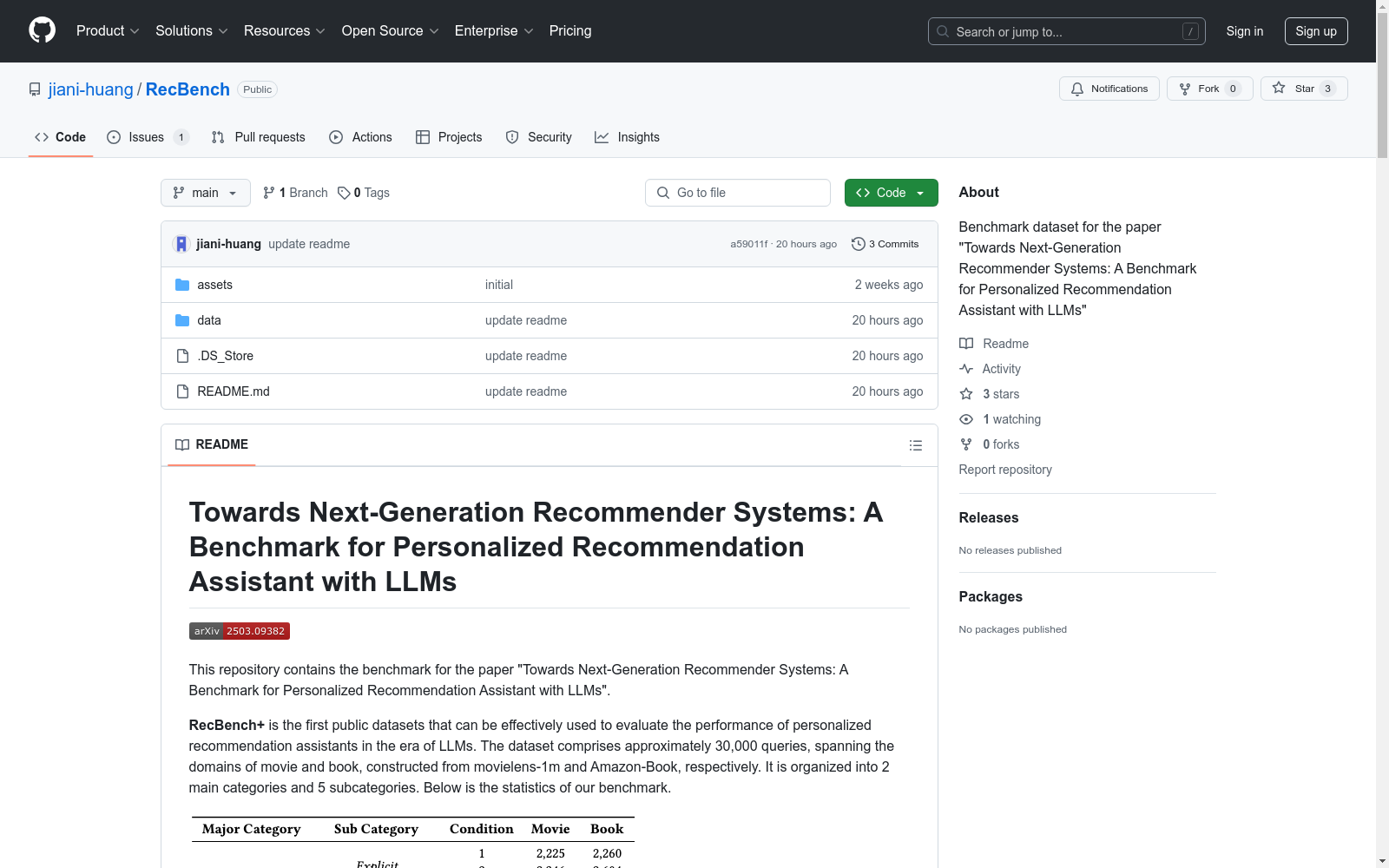Click the 'No releases published' text
This screenshot has height=868, width=1389.
pos(1010,550)
